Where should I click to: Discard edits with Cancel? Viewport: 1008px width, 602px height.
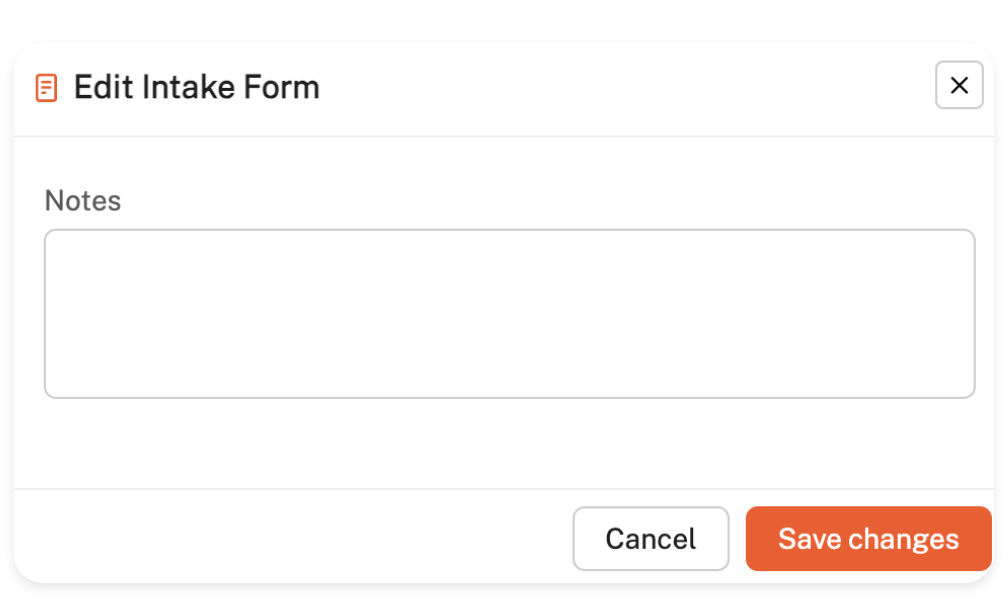click(x=650, y=539)
